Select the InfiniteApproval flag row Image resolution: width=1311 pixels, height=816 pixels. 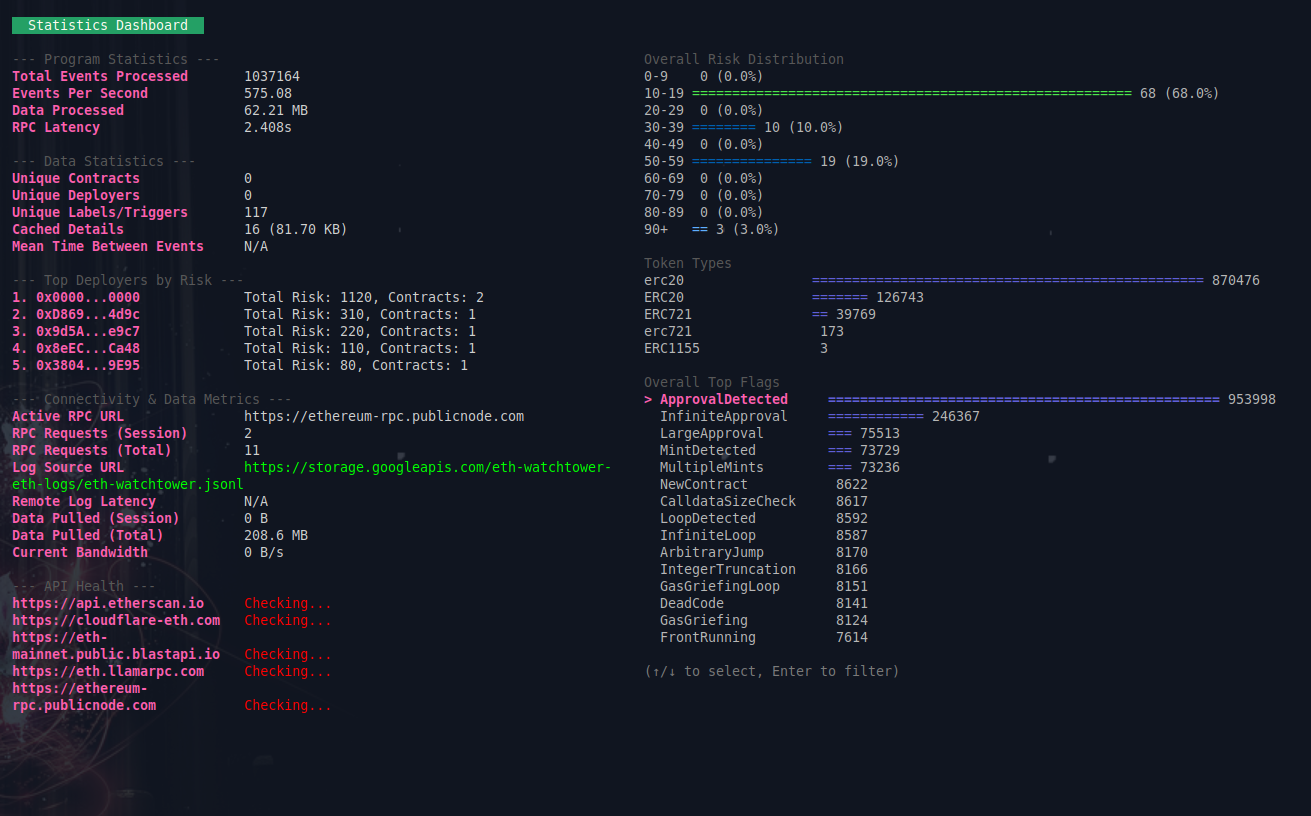point(723,417)
